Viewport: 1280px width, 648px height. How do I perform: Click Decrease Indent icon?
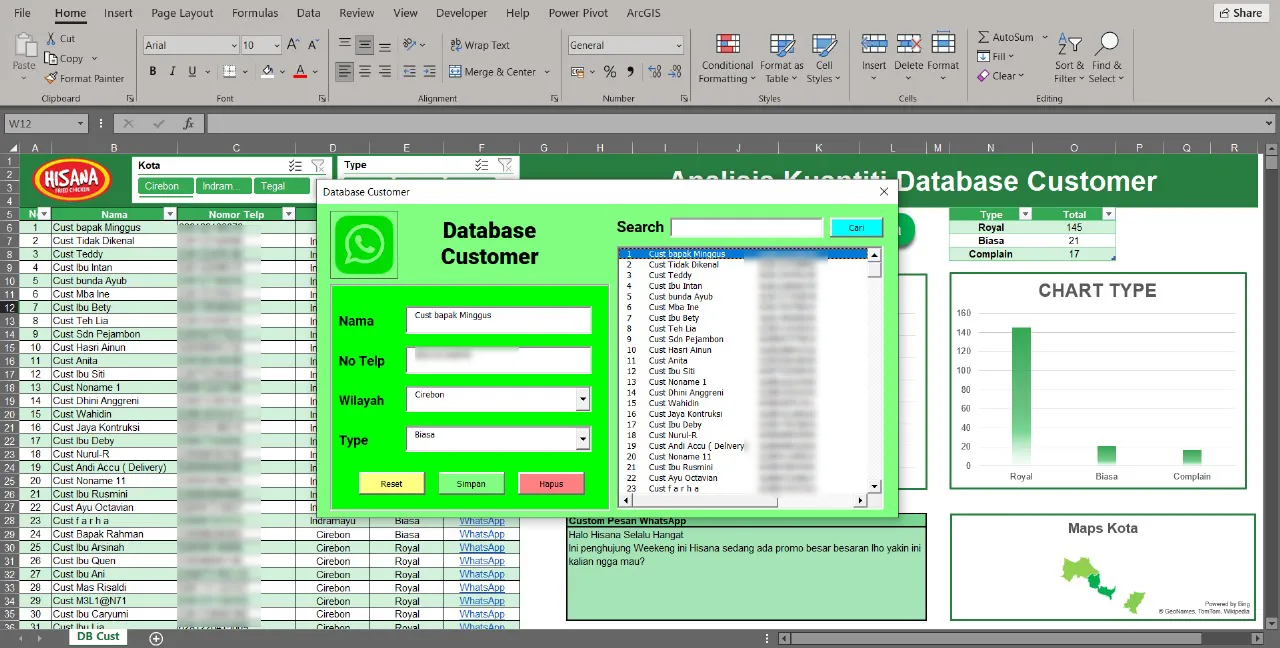(x=411, y=72)
